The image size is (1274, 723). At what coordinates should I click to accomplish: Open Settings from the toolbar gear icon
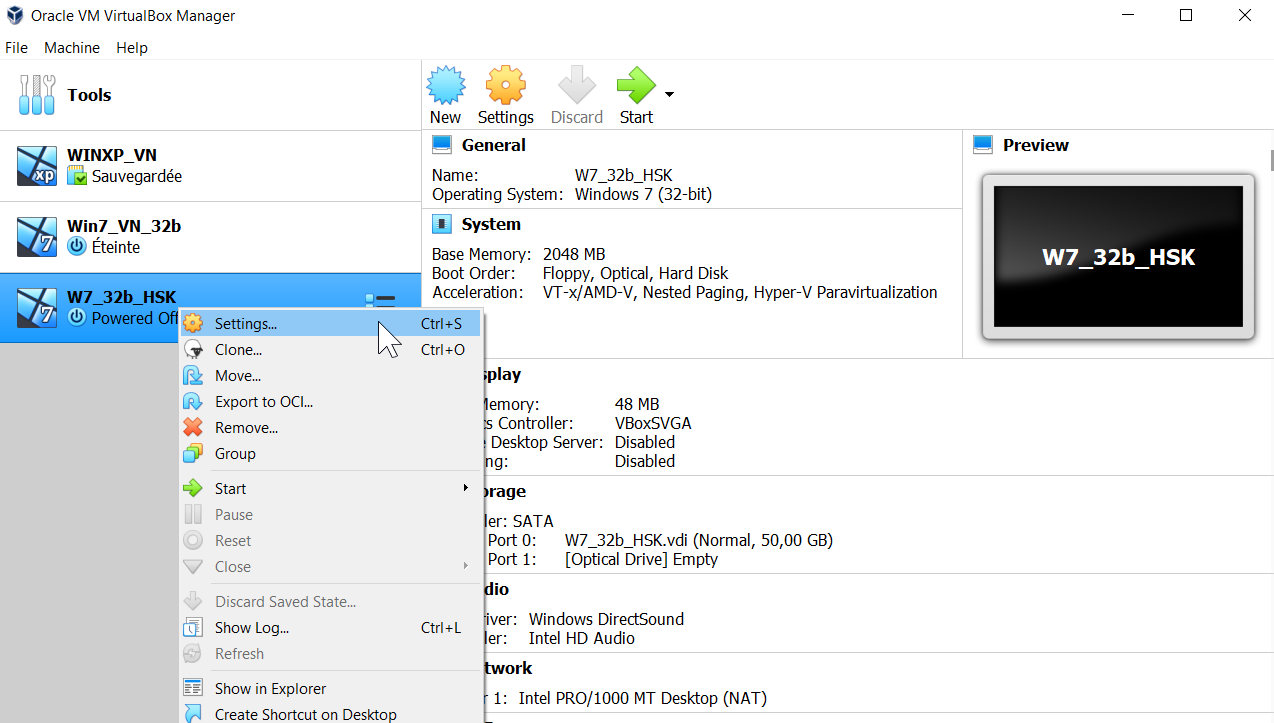click(x=506, y=86)
